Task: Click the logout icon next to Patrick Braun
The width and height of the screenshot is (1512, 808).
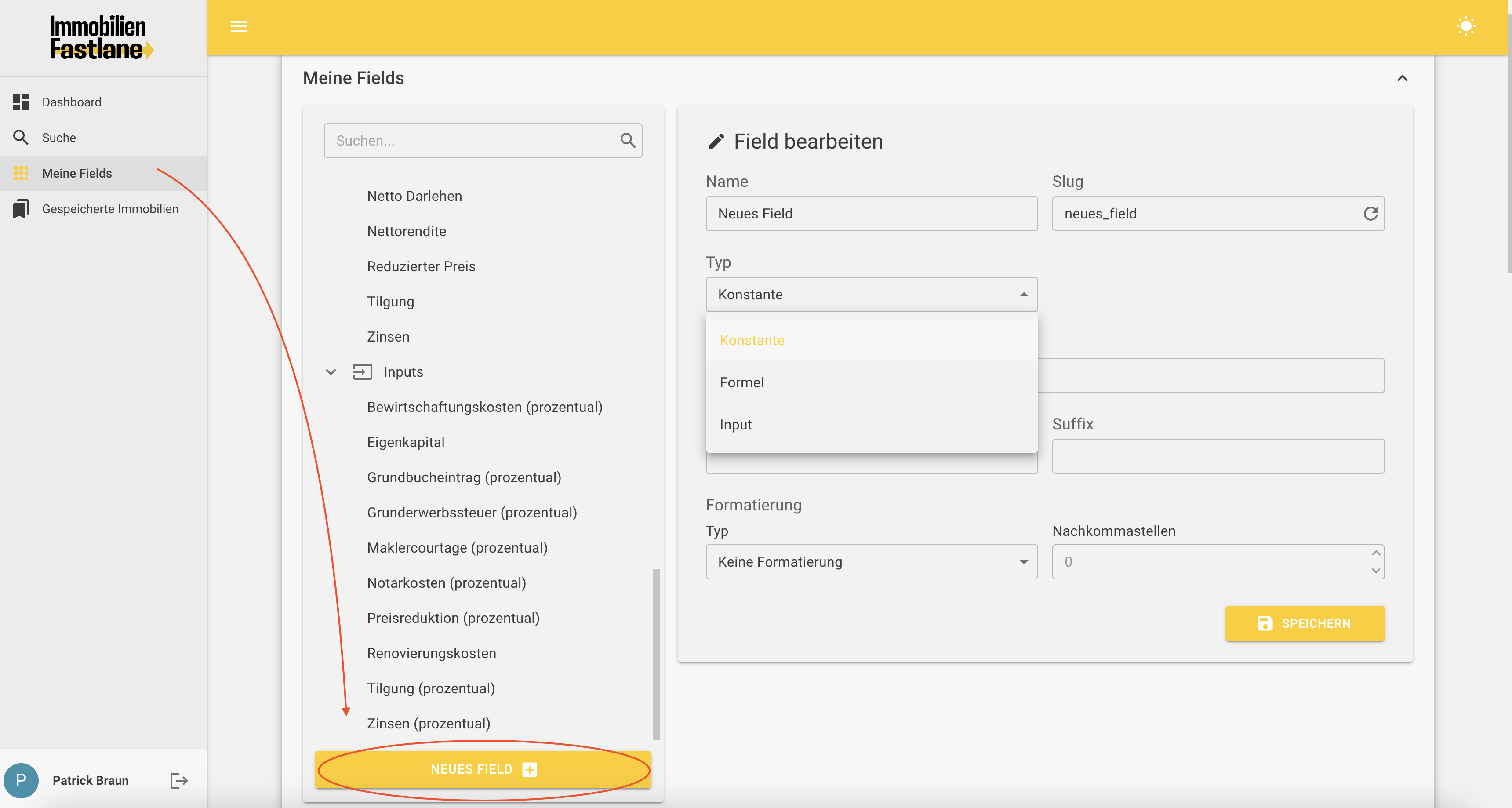Action: click(178, 780)
